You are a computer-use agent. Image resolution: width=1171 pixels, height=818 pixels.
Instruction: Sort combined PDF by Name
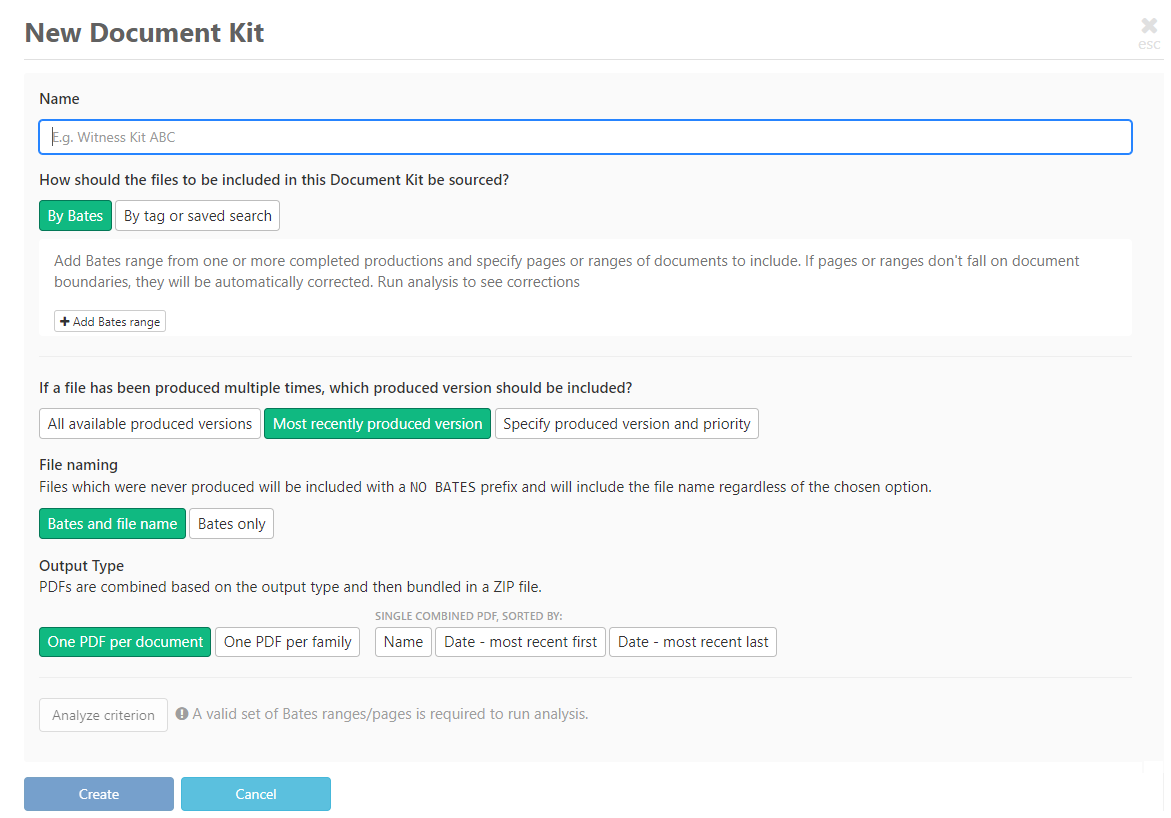click(x=403, y=641)
